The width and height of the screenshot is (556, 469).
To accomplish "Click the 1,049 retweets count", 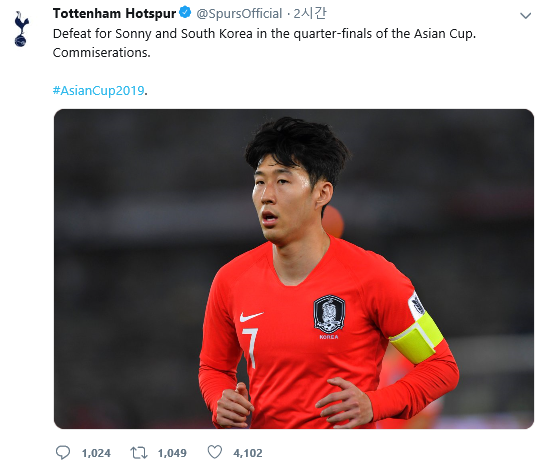I will 172,453.
